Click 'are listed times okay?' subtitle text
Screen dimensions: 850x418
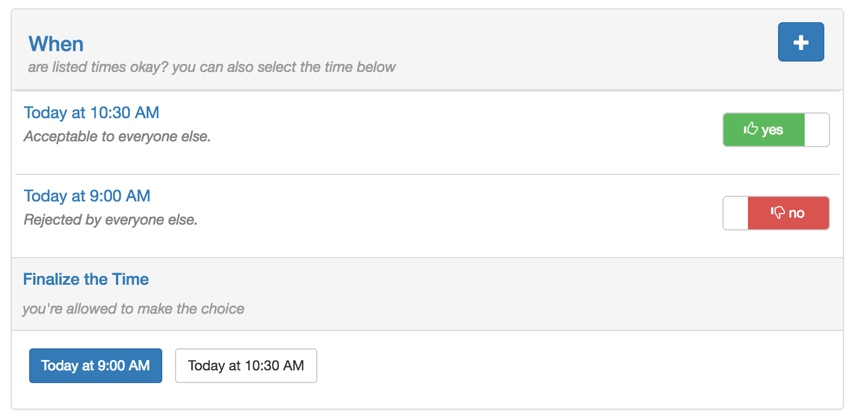click(x=98, y=67)
